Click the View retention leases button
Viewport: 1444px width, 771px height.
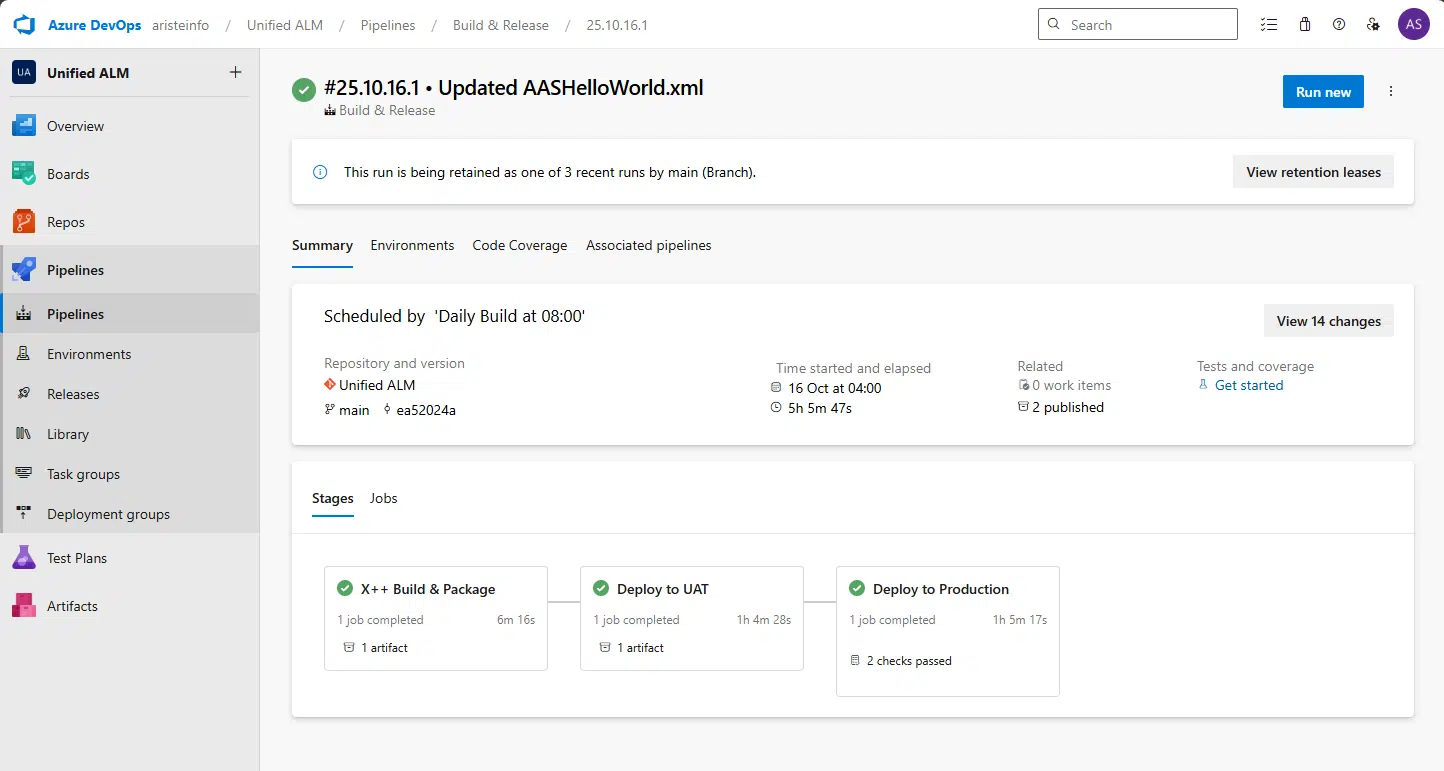tap(1313, 172)
